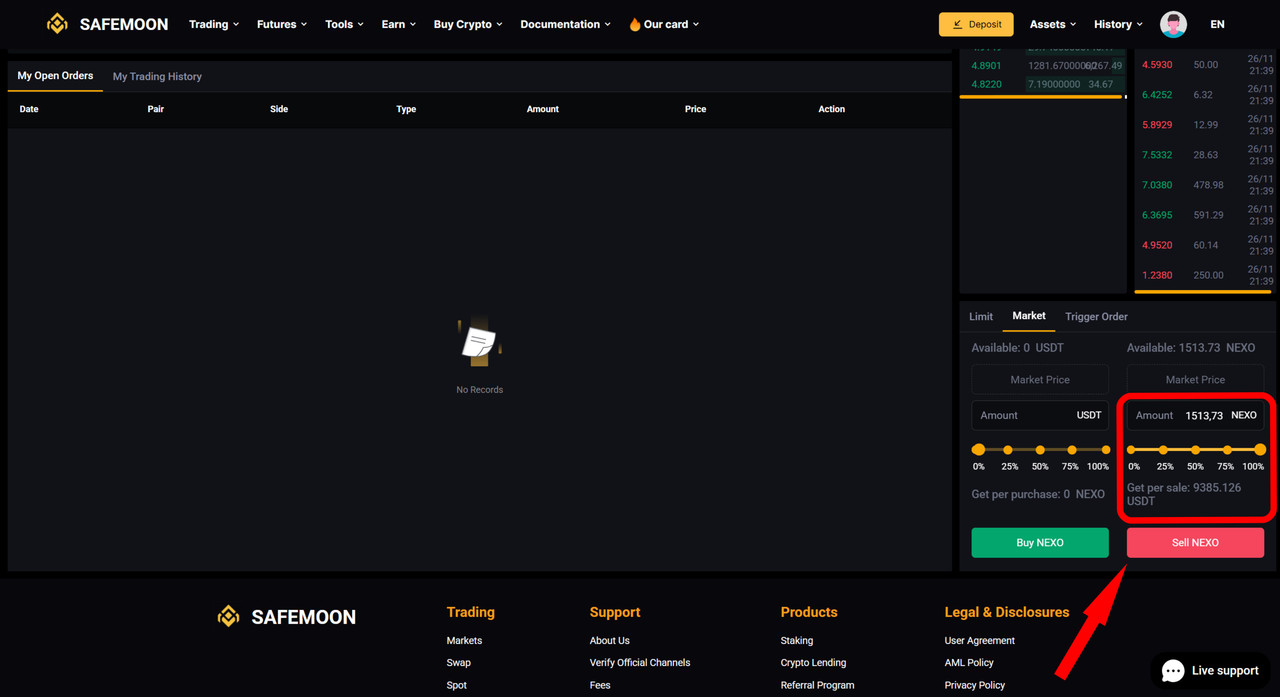The height and width of the screenshot is (697, 1280).
Task: Click trade price 1.2380
Action: coord(1157,275)
